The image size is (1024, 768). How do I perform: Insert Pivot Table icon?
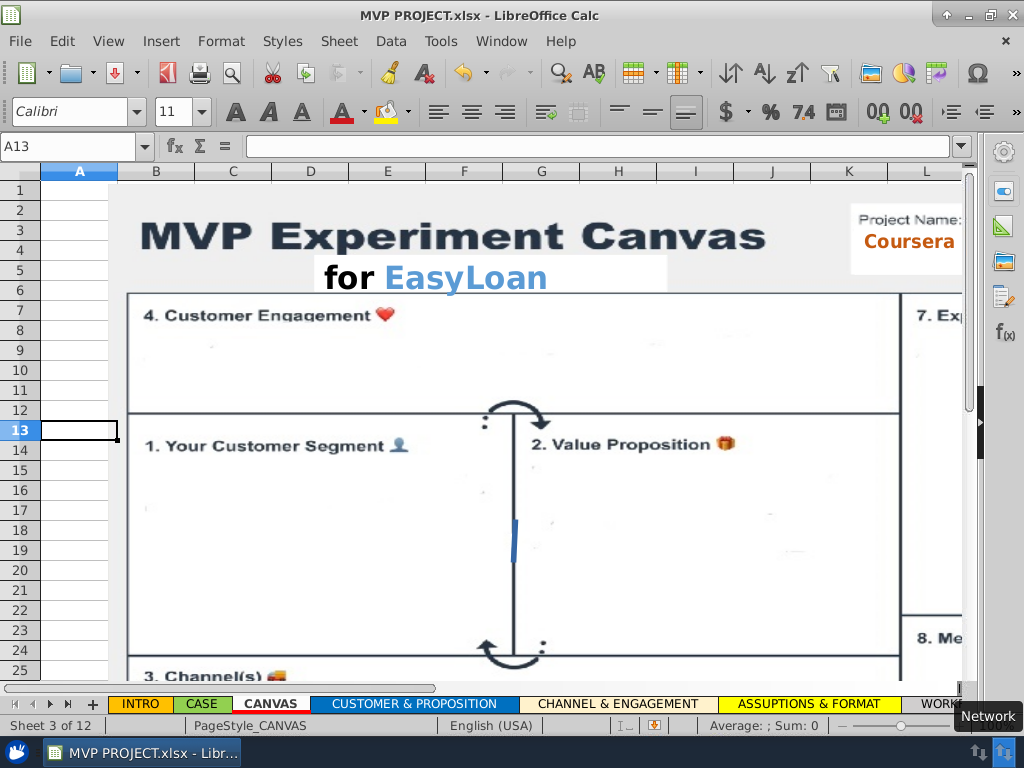pos(936,73)
